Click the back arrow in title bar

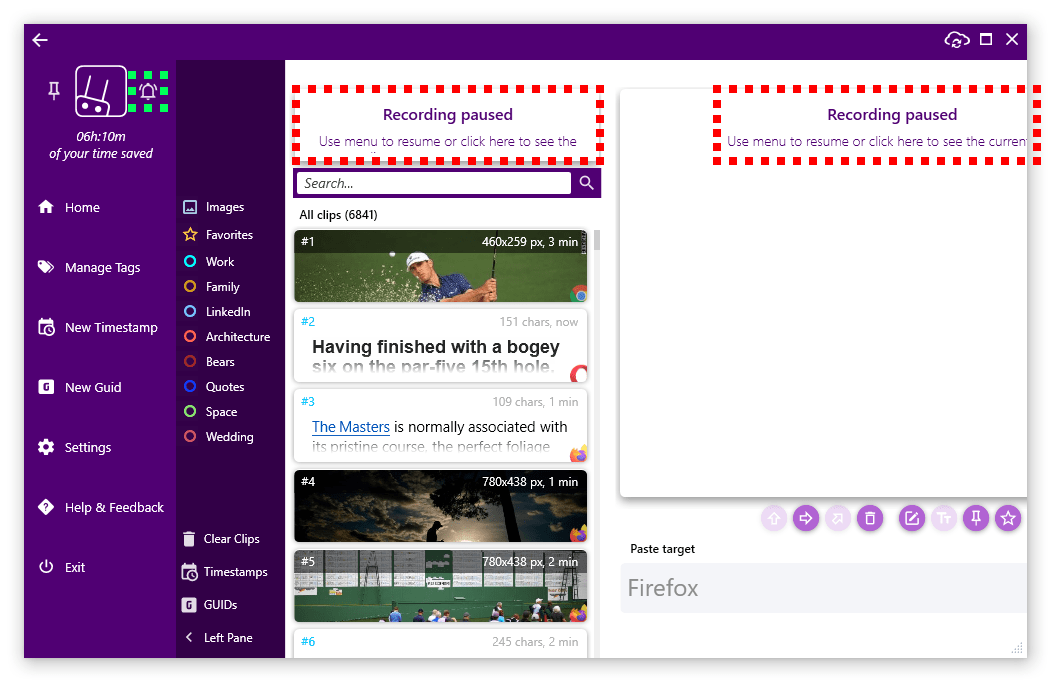[x=40, y=40]
